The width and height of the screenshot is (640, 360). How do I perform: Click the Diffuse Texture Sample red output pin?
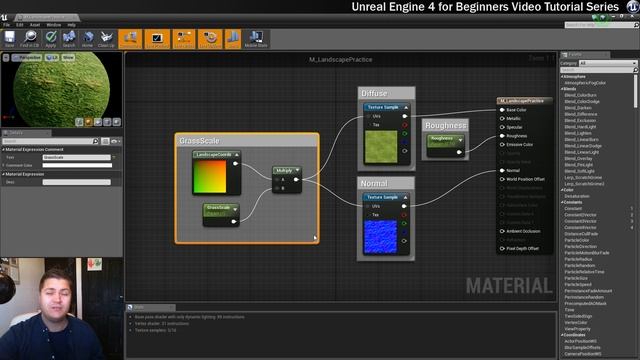point(404,125)
